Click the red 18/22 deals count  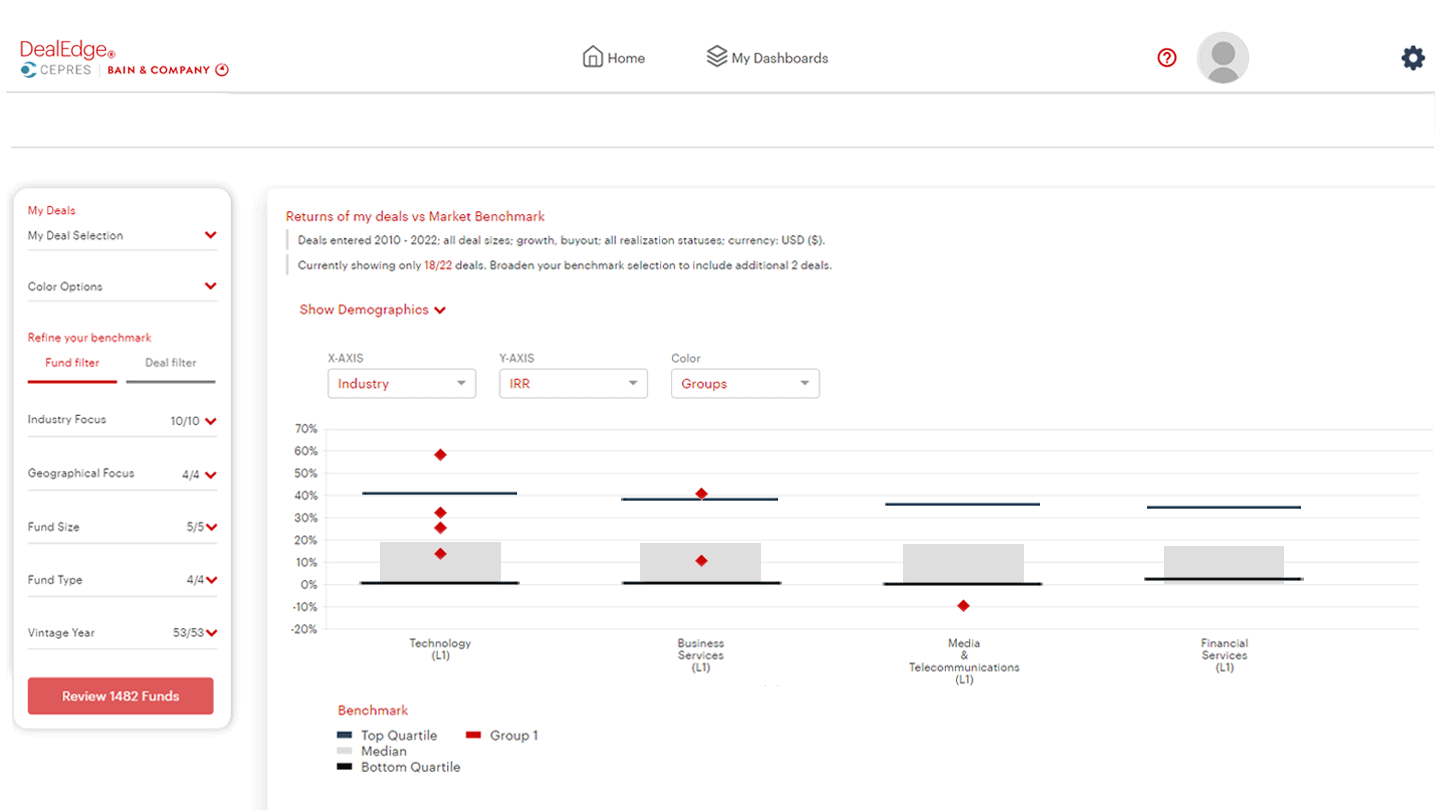pos(438,266)
